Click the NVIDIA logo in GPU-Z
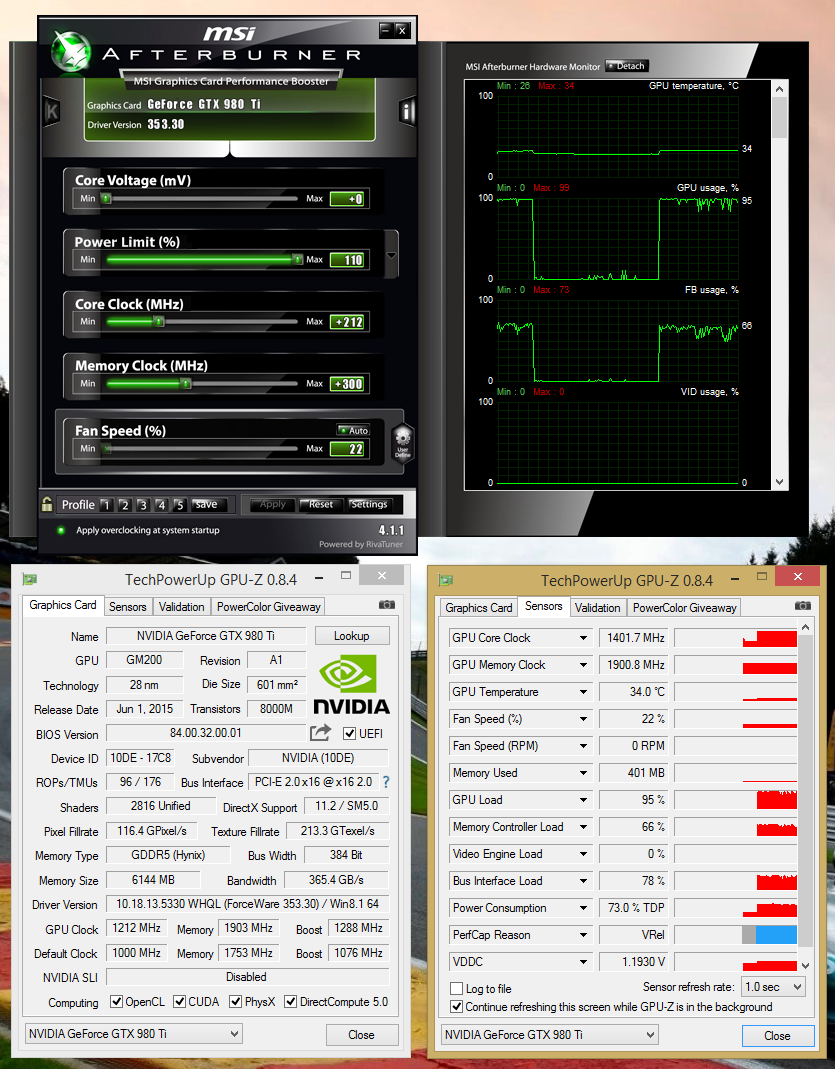Viewport: 835px width, 1069px height. click(x=351, y=684)
